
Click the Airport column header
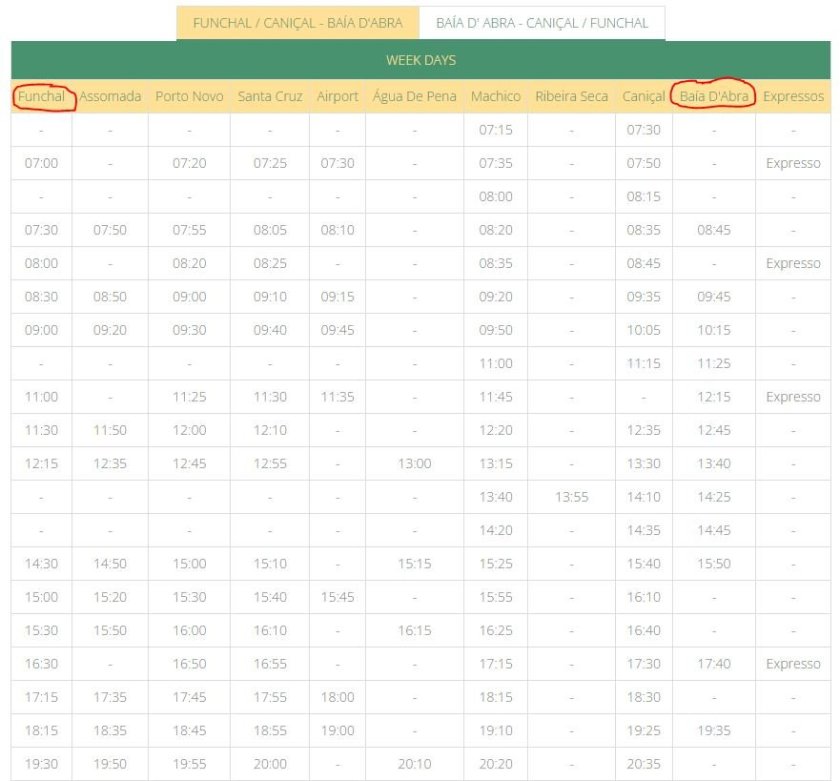pyautogui.click(x=337, y=97)
